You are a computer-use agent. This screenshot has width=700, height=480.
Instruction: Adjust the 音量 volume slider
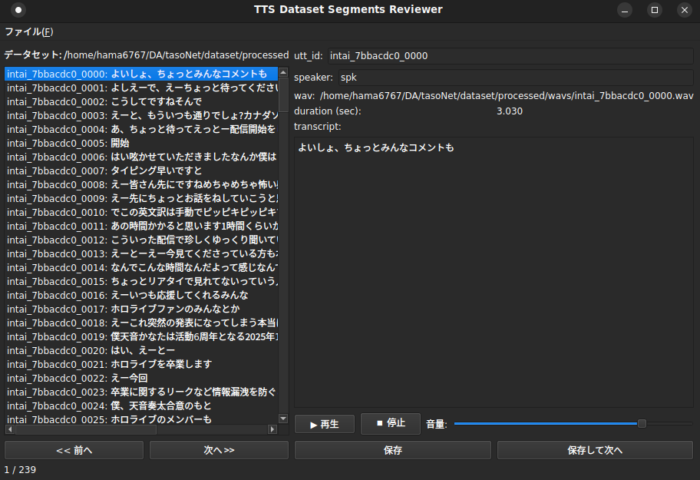pos(642,424)
